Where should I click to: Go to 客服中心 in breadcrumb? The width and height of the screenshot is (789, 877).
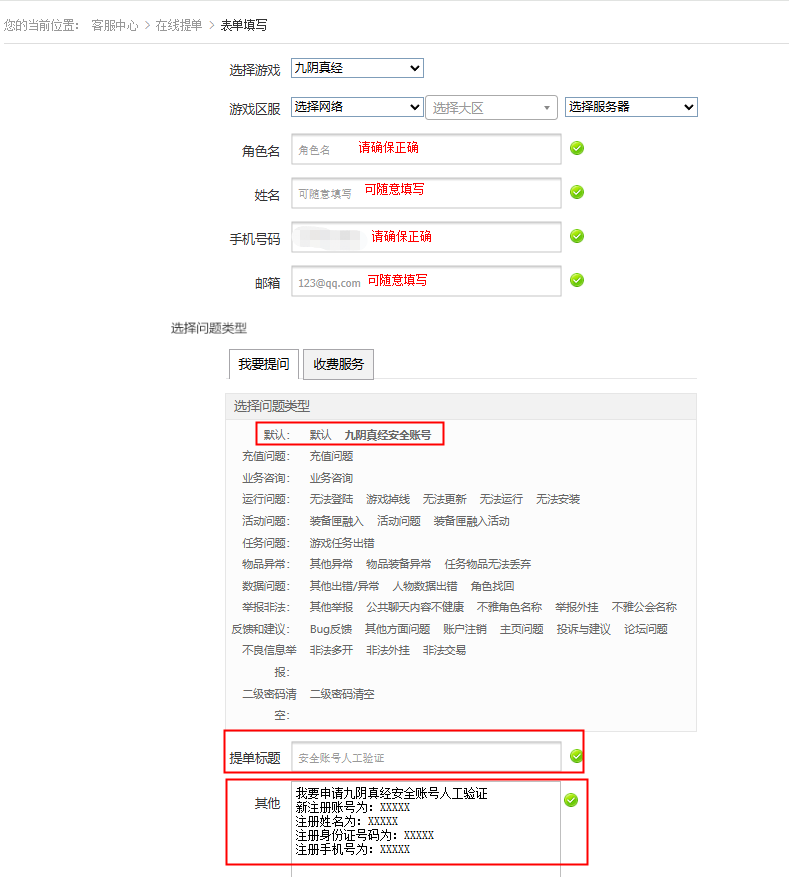(x=114, y=25)
